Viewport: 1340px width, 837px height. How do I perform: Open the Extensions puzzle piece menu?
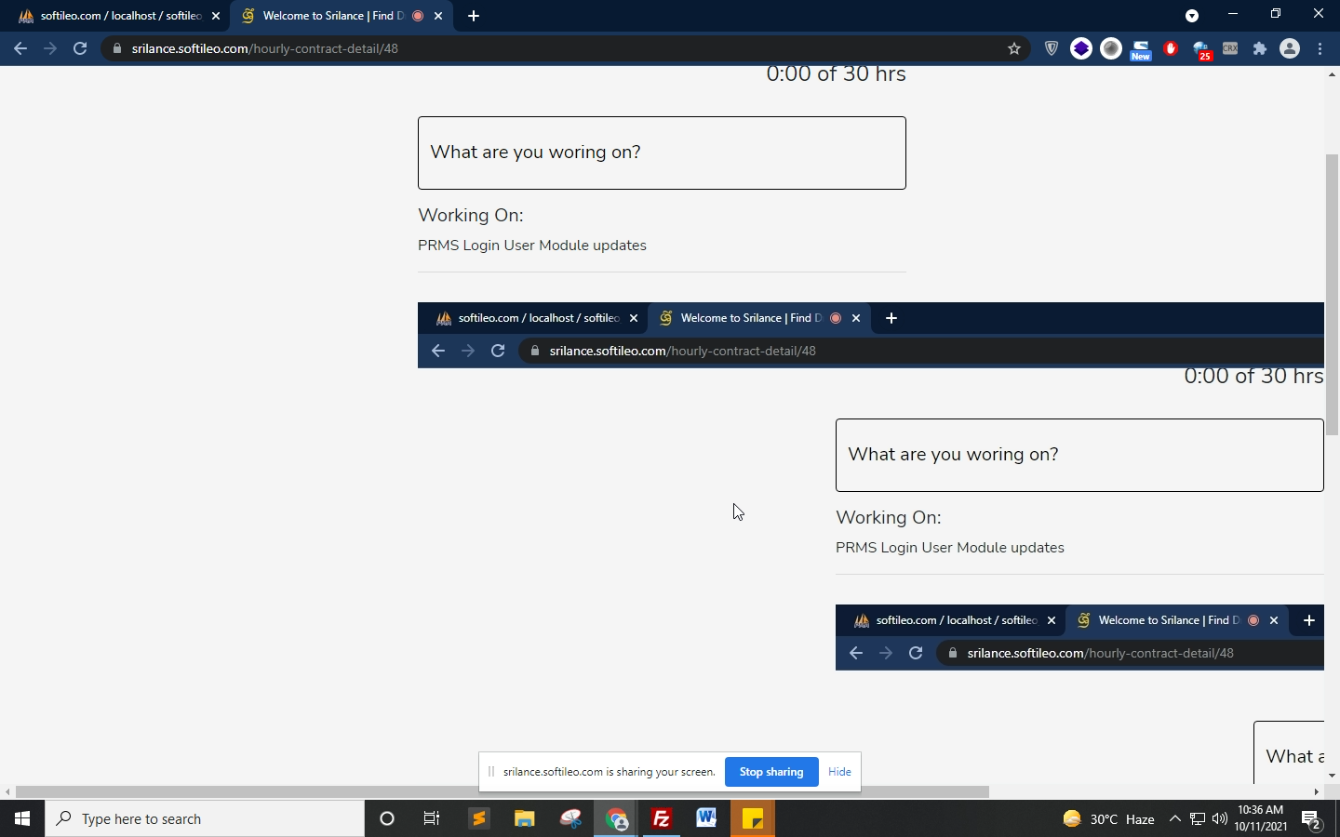(x=1260, y=48)
